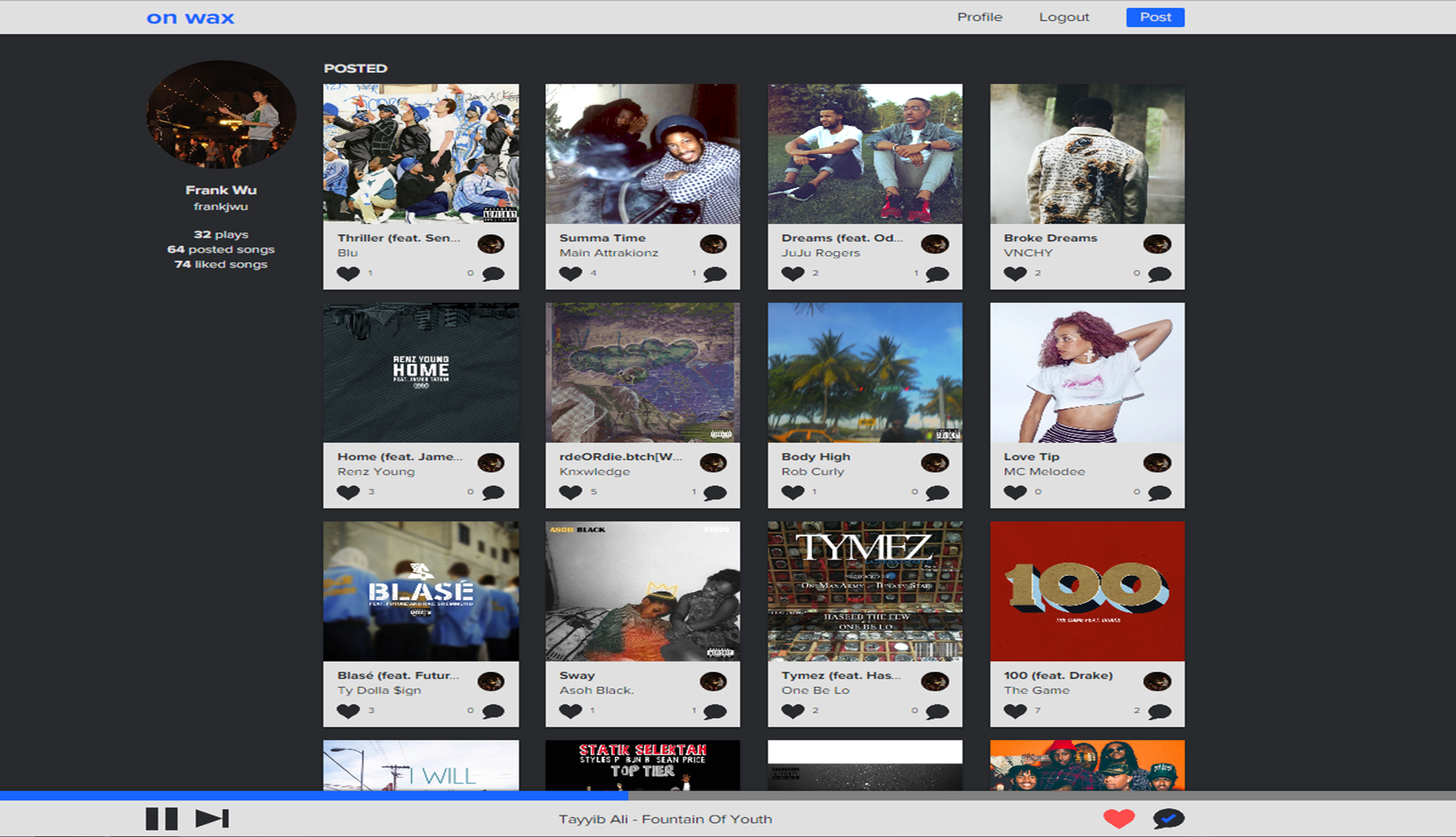The image size is (1456, 837).
Task: Click the heart on Tymez by One Be Lo
Action: (x=793, y=711)
